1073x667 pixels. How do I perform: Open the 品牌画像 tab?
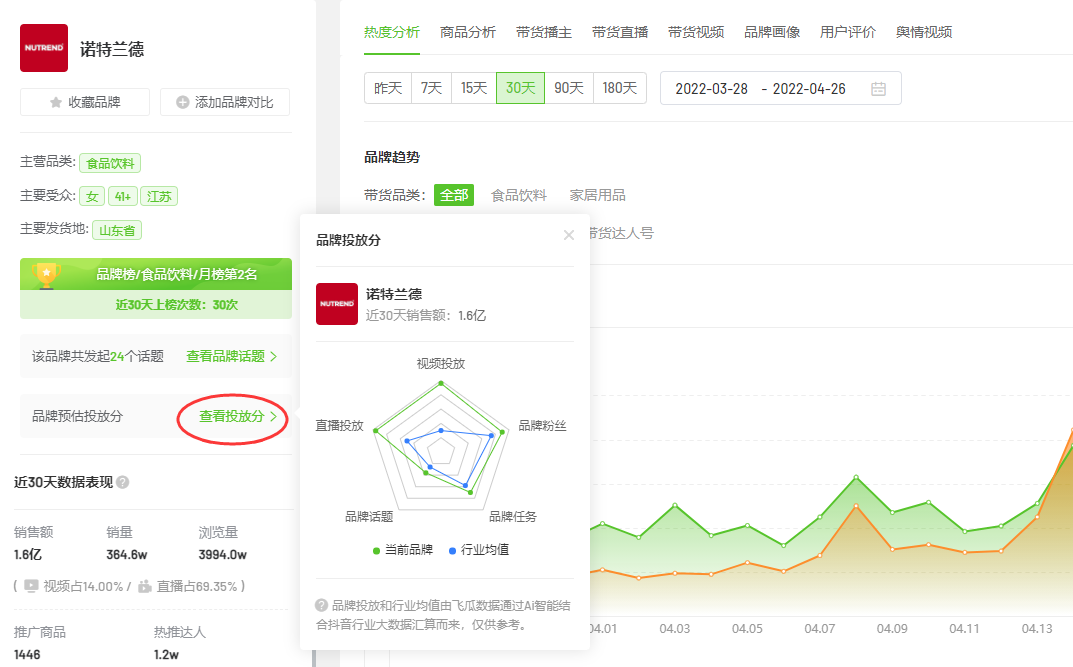click(x=771, y=32)
